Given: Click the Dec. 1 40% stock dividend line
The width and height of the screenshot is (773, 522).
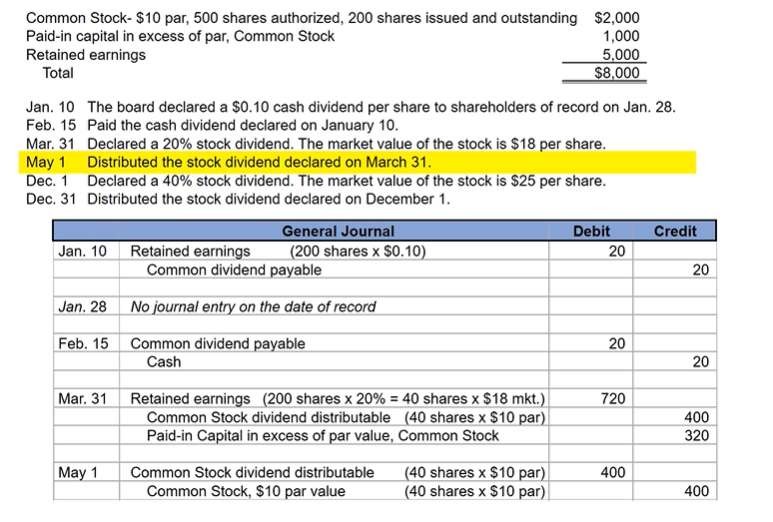Looking at the screenshot, I should pos(345,181).
